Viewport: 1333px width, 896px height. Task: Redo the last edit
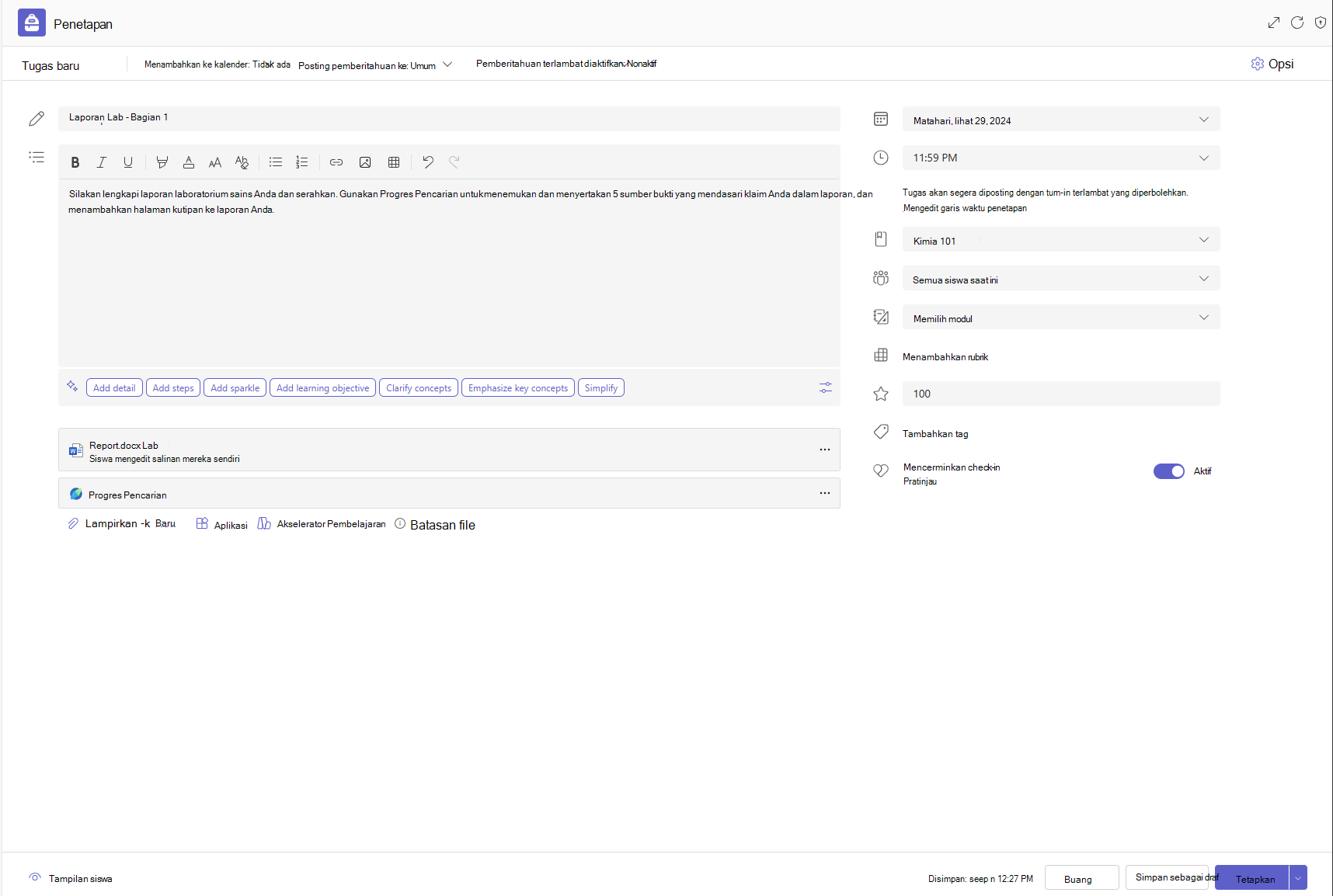[454, 162]
